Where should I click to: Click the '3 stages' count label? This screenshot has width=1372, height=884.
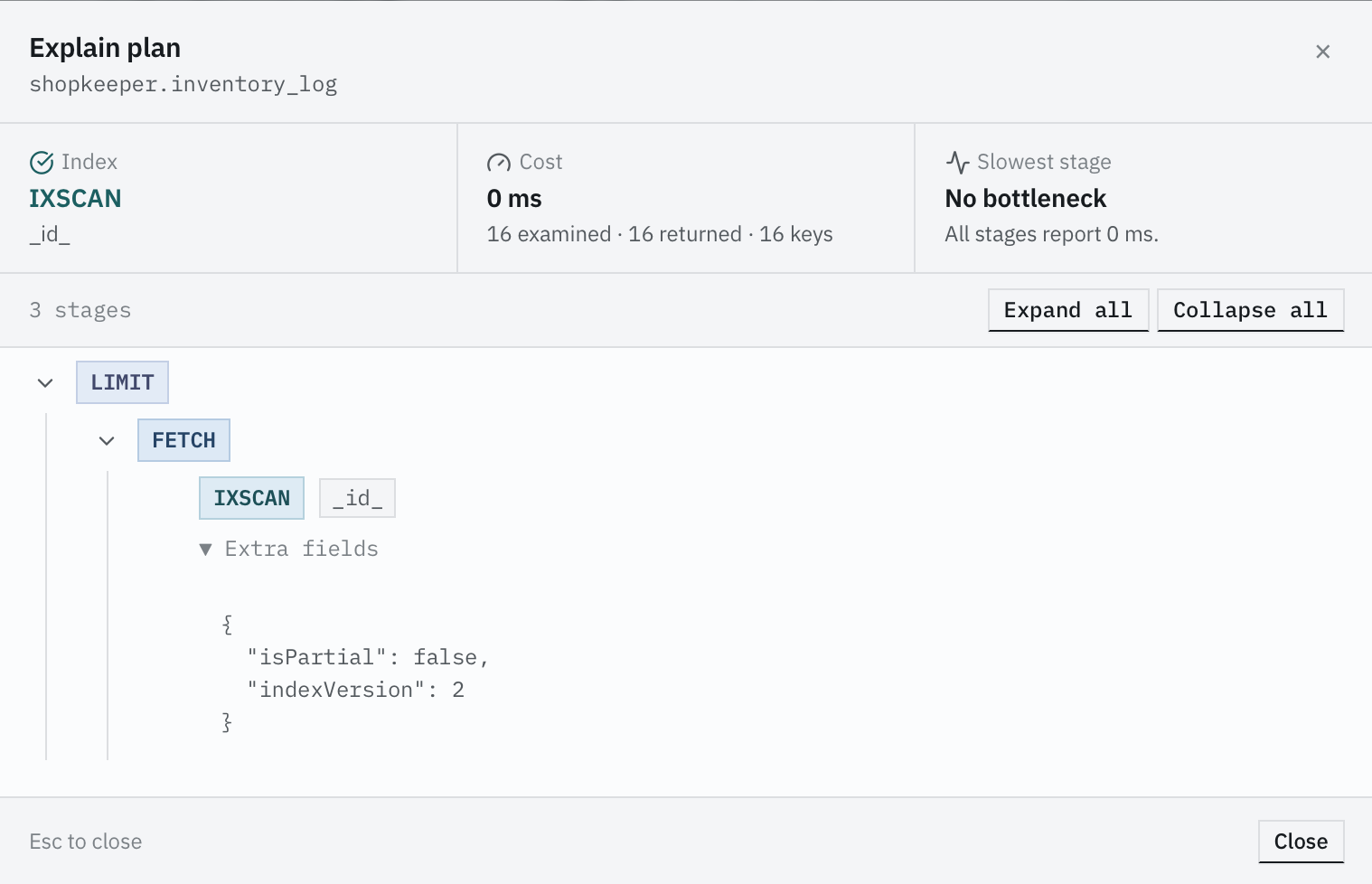click(x=80, y=310)
